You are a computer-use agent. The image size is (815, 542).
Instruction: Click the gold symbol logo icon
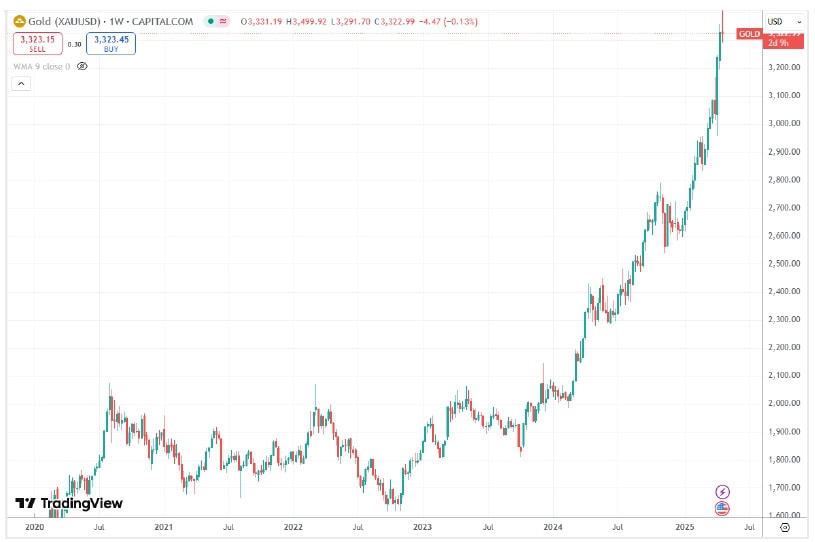click(x=18, y=22)
